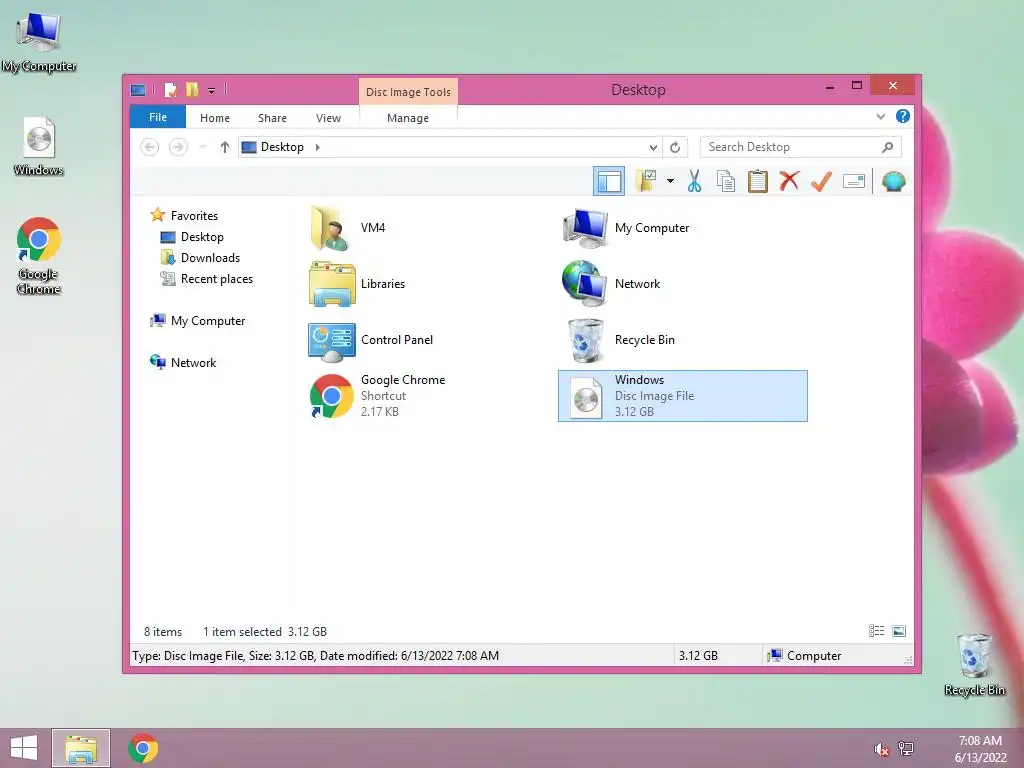Toggle the preview pane layout button

609,181
